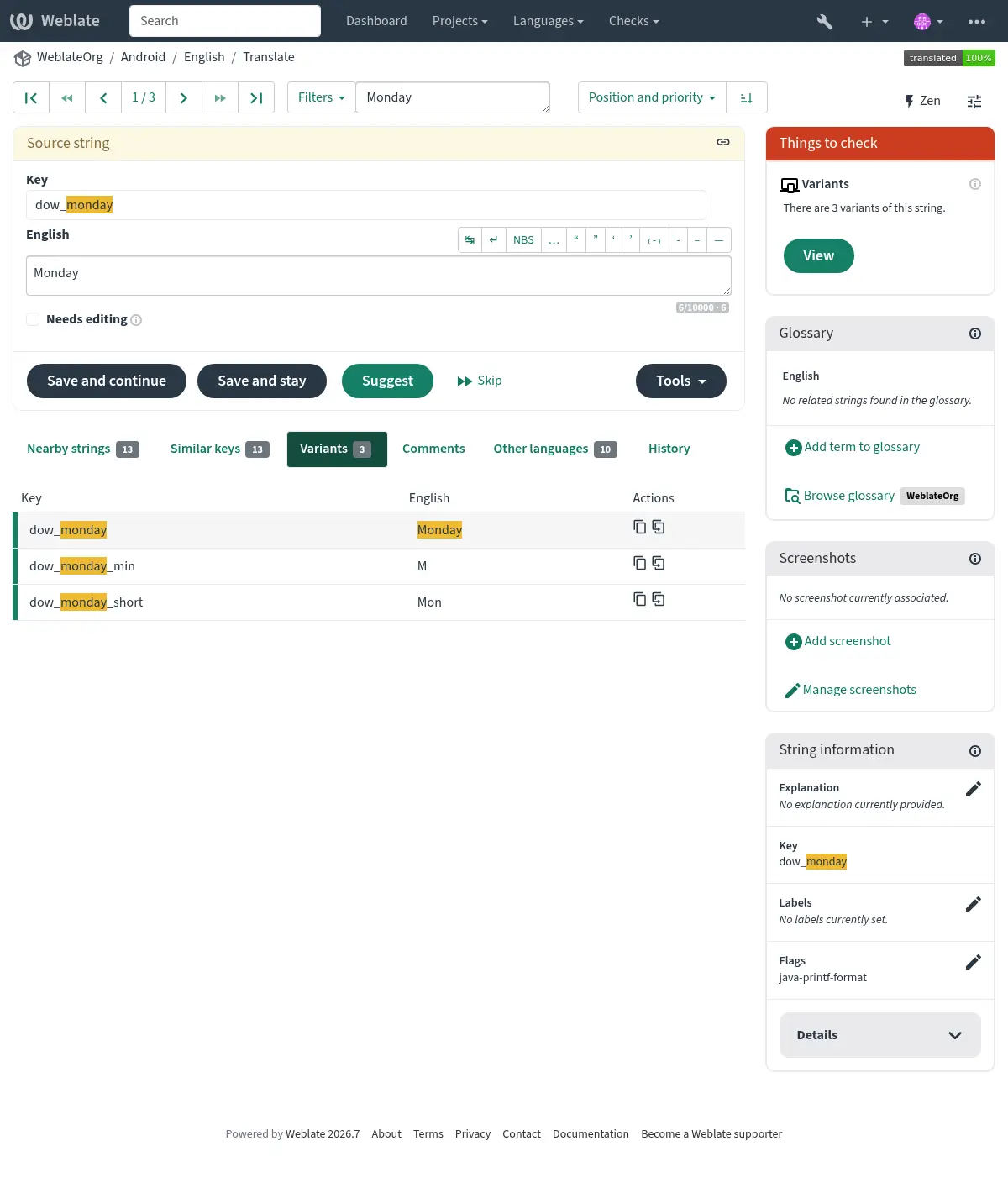This screenshot has height=1193, width=1008.
Task: Insert a new line character
Action: [x=494, y=240]
